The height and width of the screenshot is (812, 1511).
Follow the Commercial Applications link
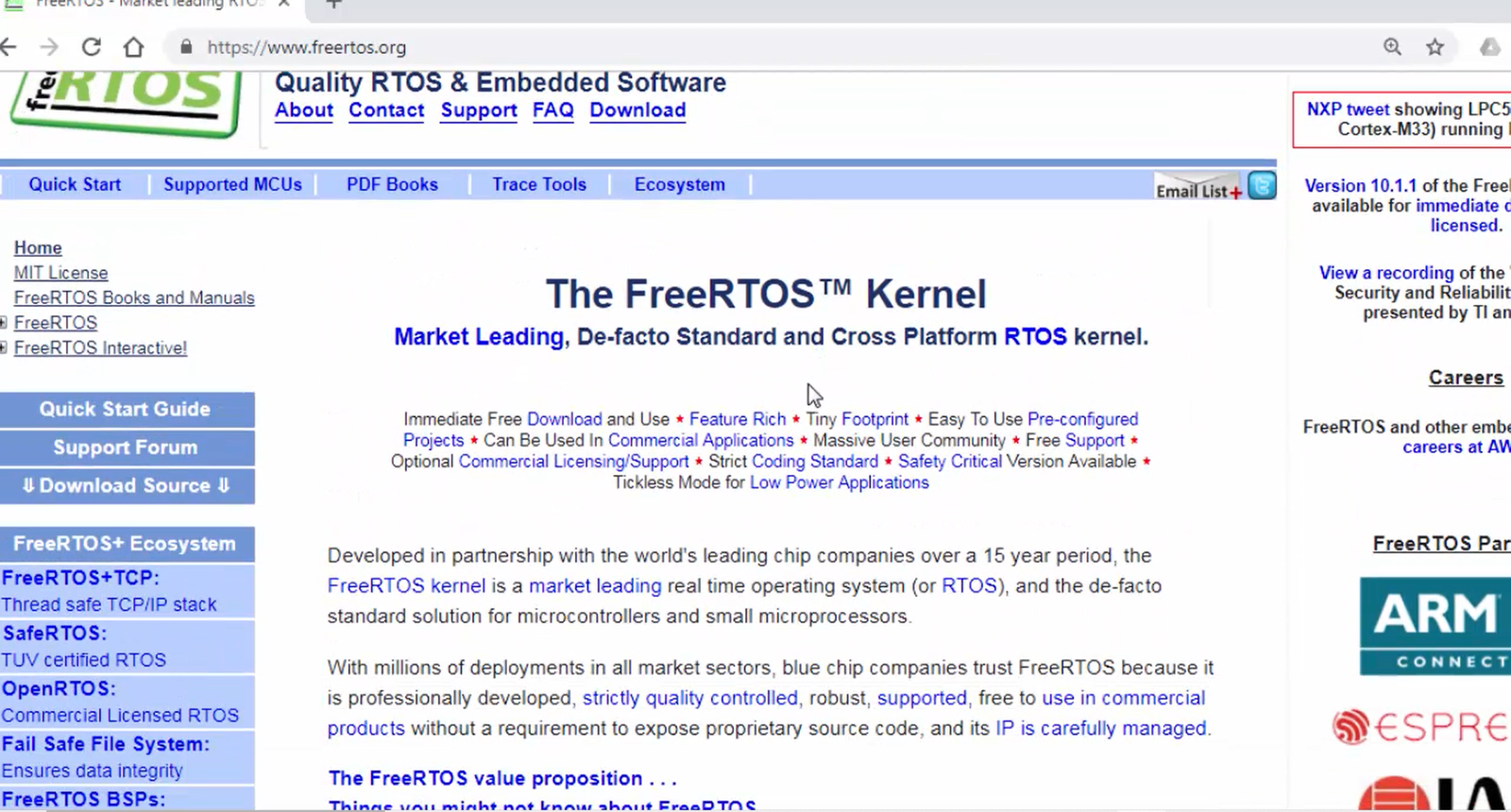701,441
